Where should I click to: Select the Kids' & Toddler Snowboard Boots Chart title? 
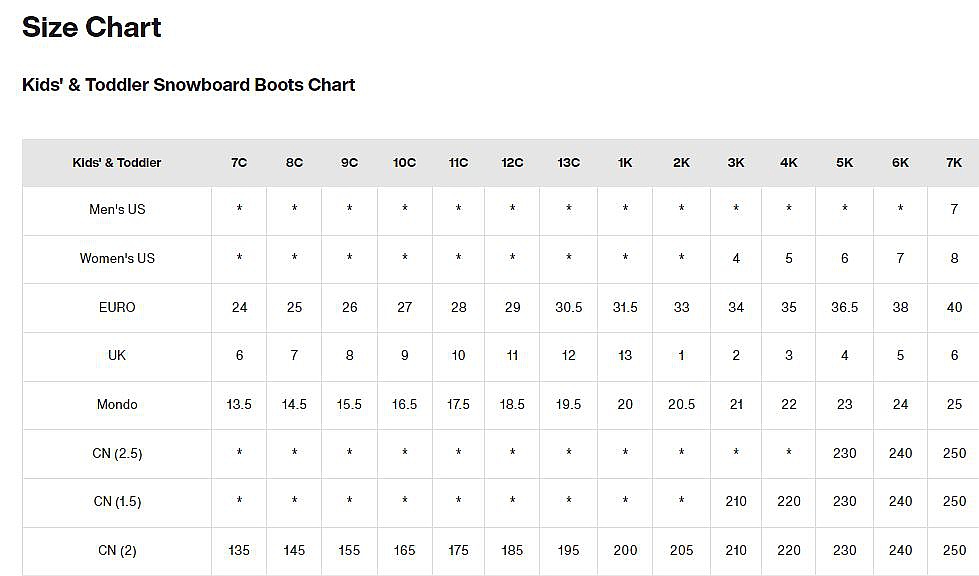189,85
